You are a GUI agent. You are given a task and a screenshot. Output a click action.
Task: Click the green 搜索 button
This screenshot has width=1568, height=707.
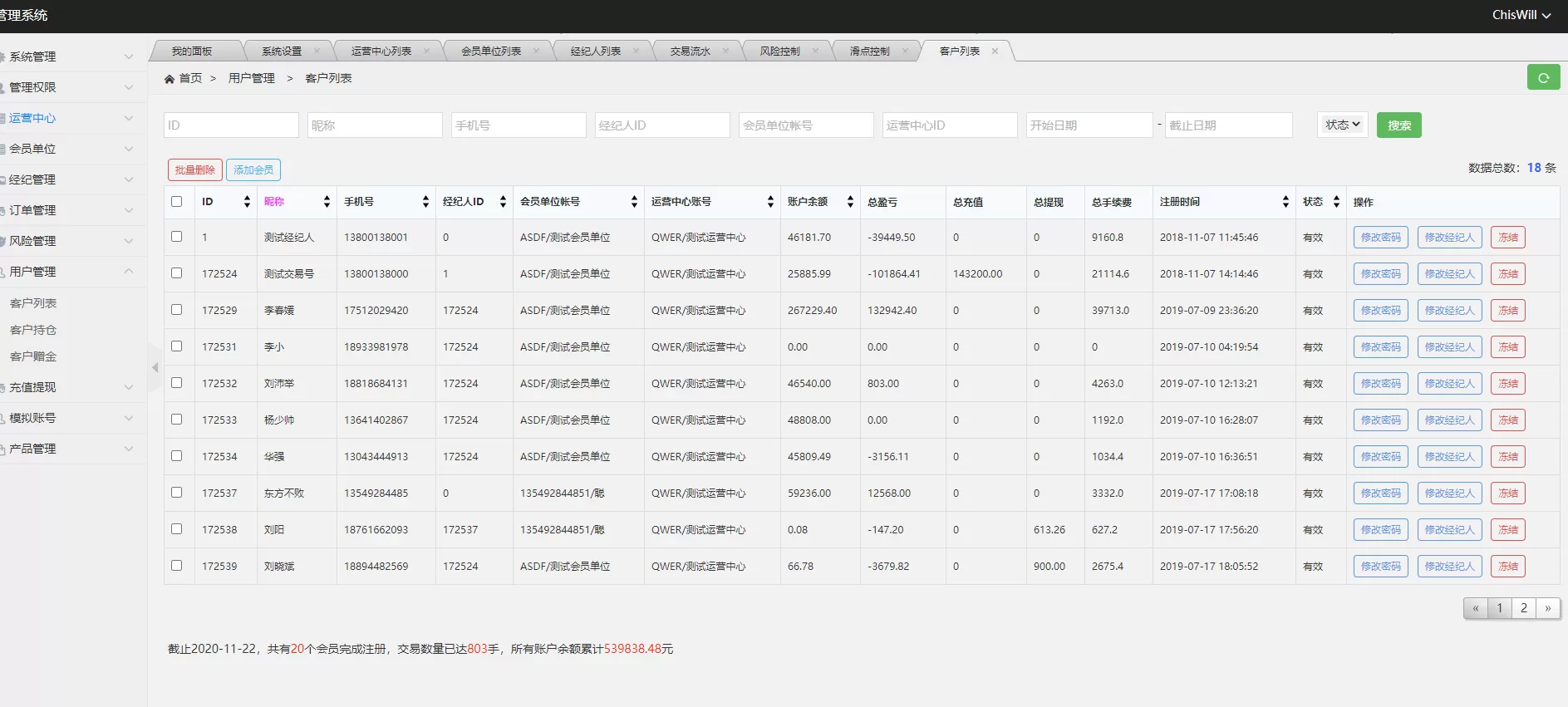[x=1399, y=125]
